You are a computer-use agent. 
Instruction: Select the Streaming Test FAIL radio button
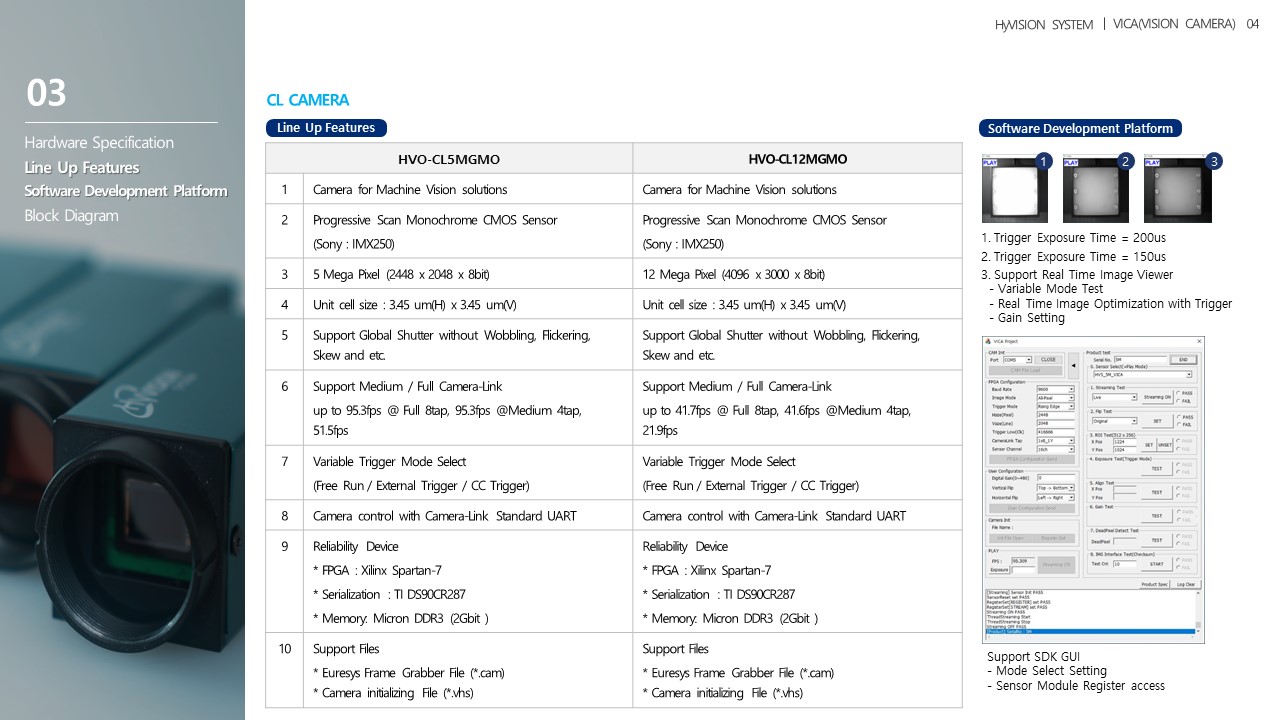[x=1179, y=401]
